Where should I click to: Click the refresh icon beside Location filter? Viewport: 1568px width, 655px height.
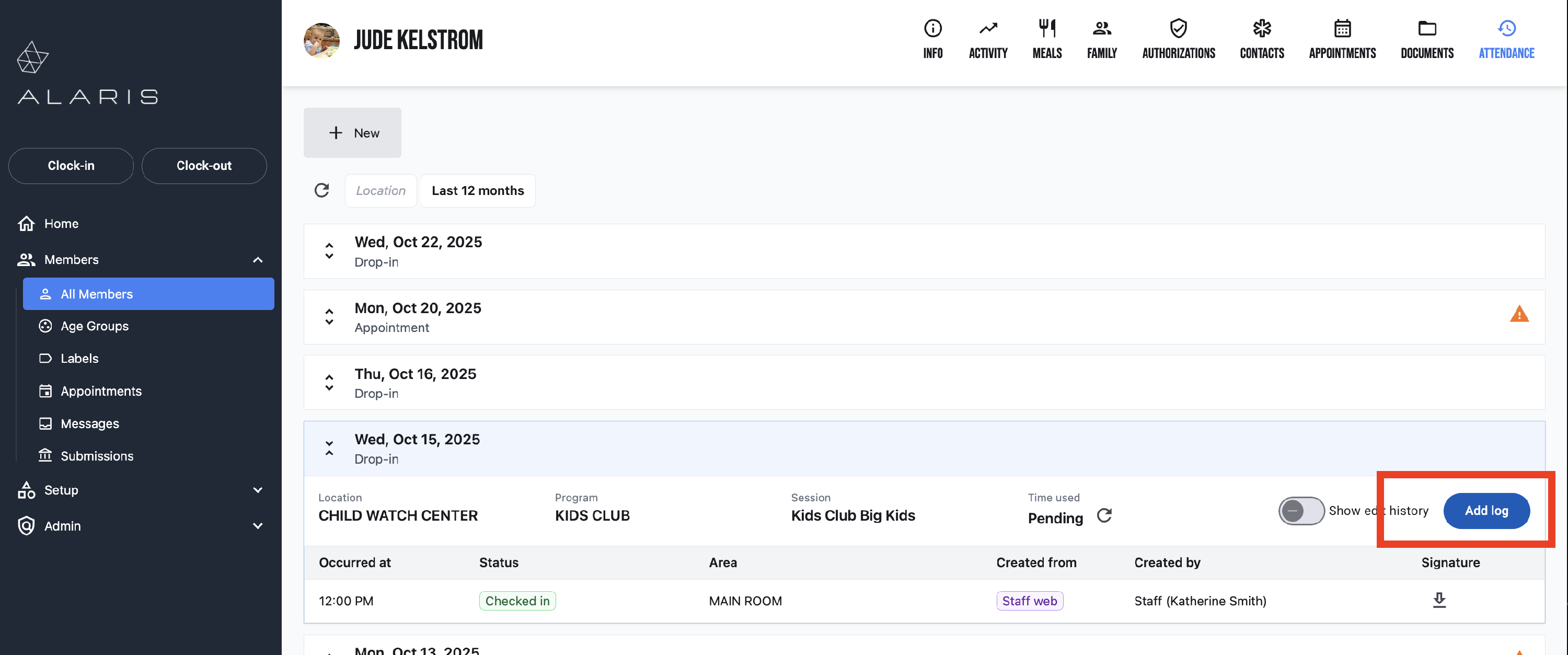tap(321, 190)
